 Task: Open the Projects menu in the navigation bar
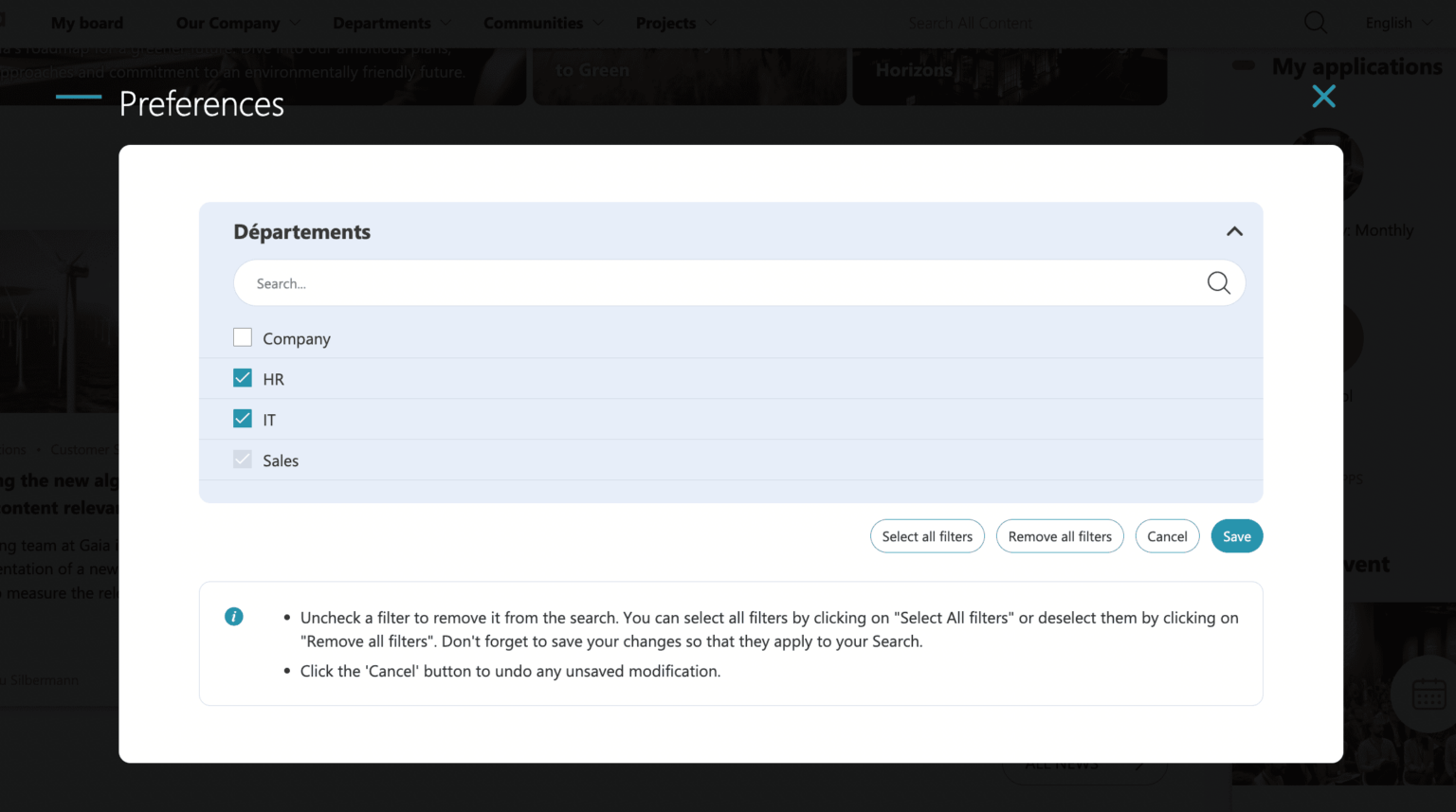(x=666, y=22)
